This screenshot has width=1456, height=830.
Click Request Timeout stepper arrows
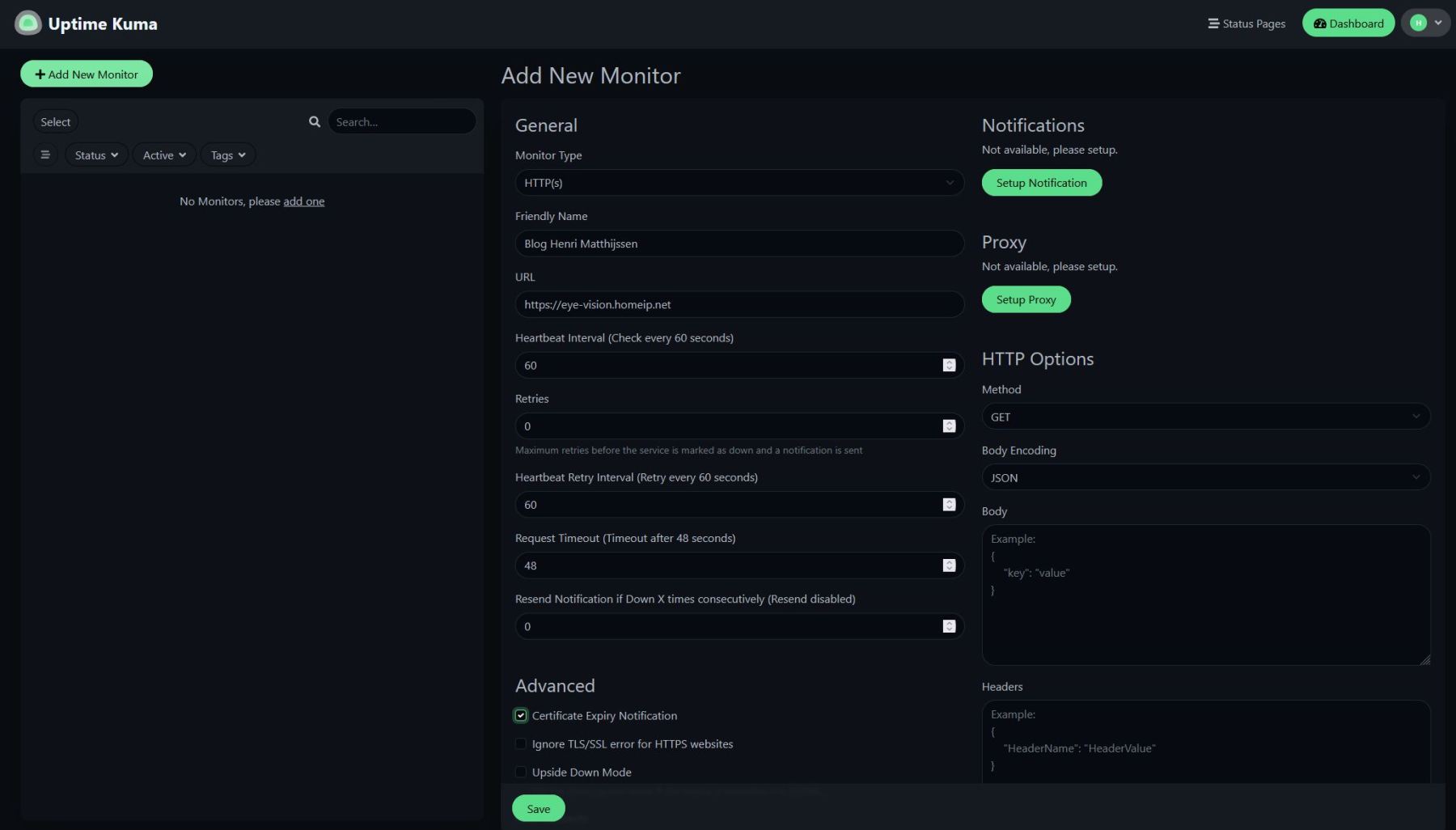point(949,565)
